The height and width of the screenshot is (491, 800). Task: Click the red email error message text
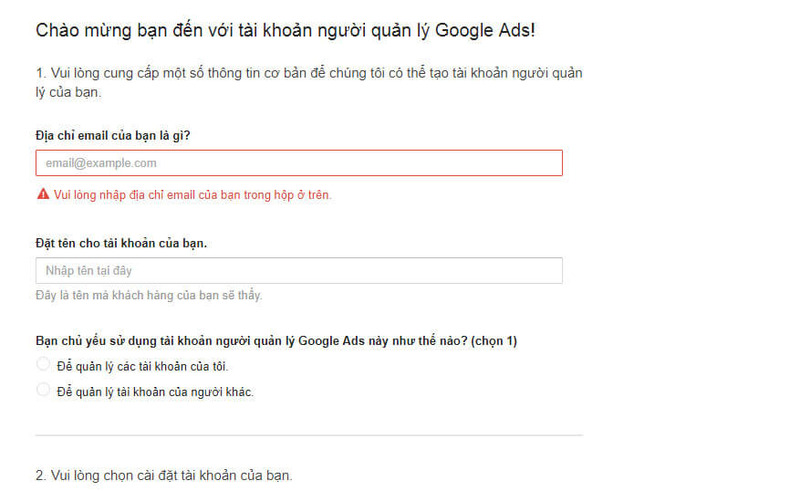(192, 195)
